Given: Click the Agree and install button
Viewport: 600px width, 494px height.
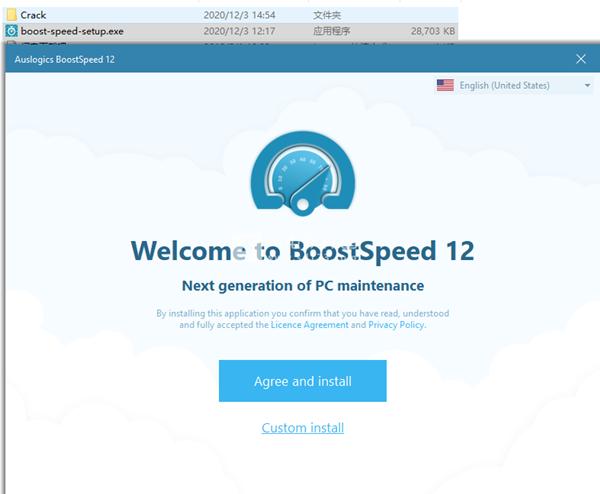Looking at the screenshot, I should pos(303,381).
